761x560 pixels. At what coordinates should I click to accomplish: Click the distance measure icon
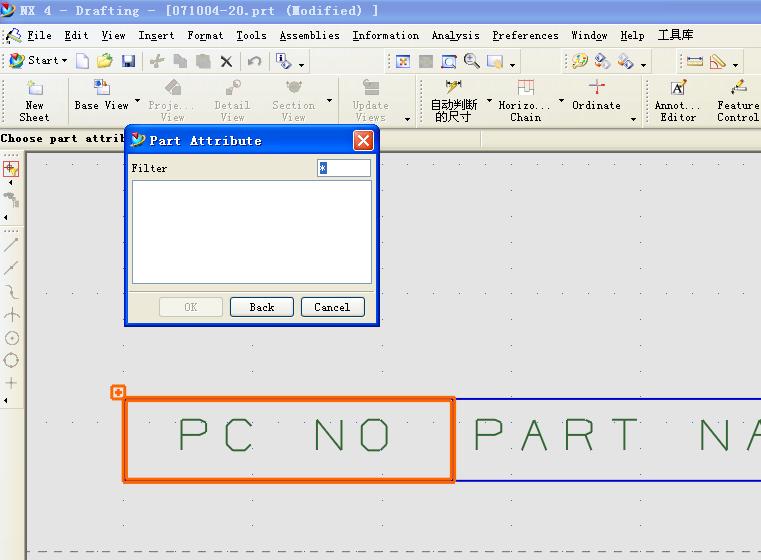(x=695, y=61)
